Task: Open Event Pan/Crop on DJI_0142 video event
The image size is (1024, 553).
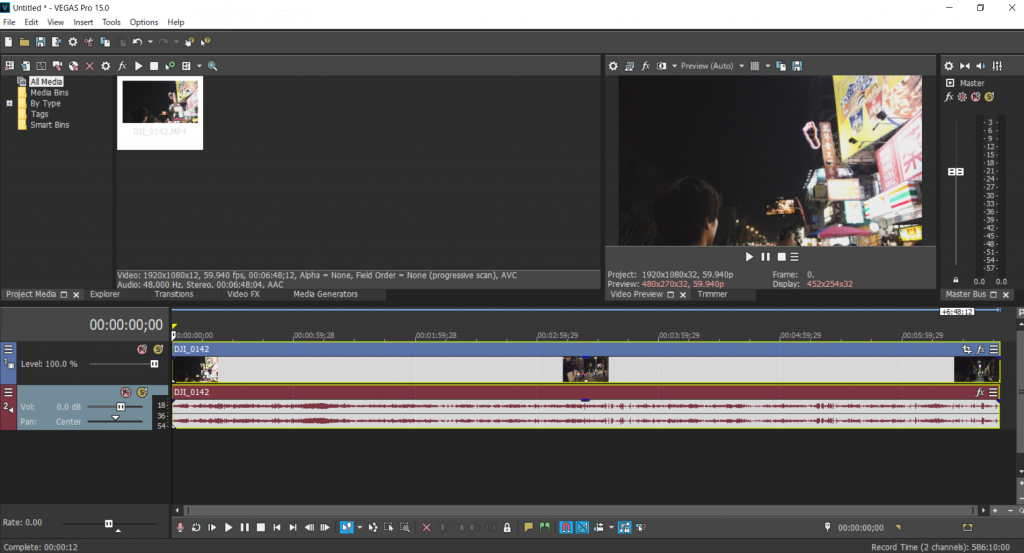Action: pyautogui.click(x=967, y=349)
